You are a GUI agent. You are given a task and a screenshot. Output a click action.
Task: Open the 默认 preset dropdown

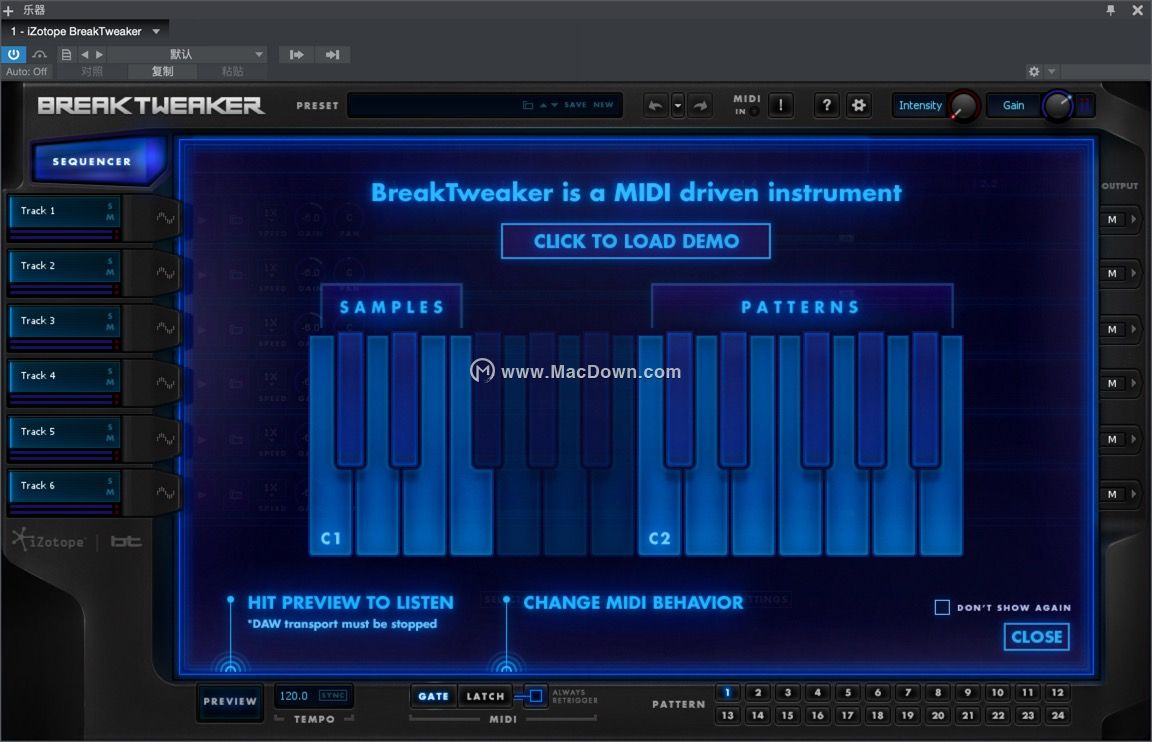click(187, 54)
